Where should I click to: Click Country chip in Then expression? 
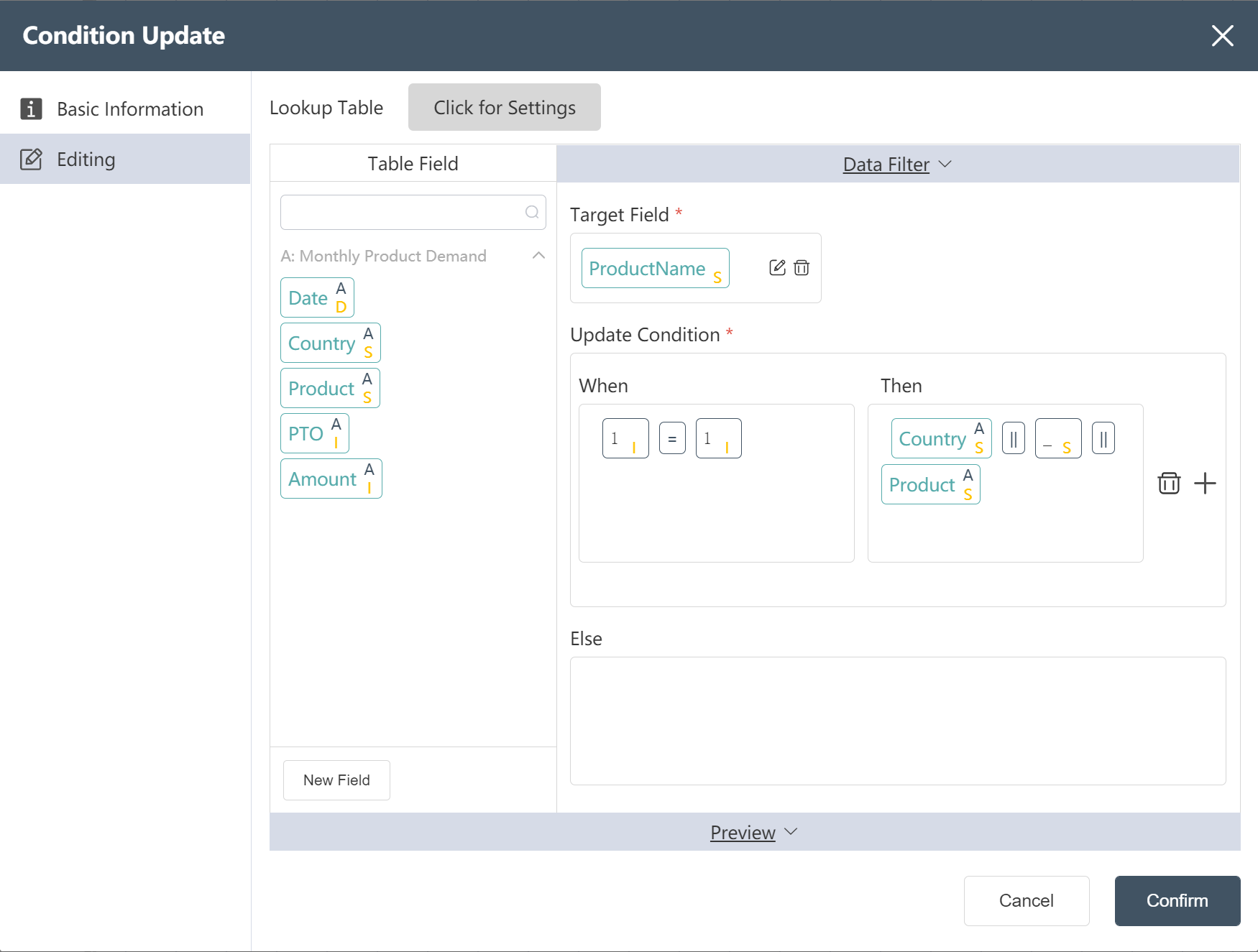(941, 438)
